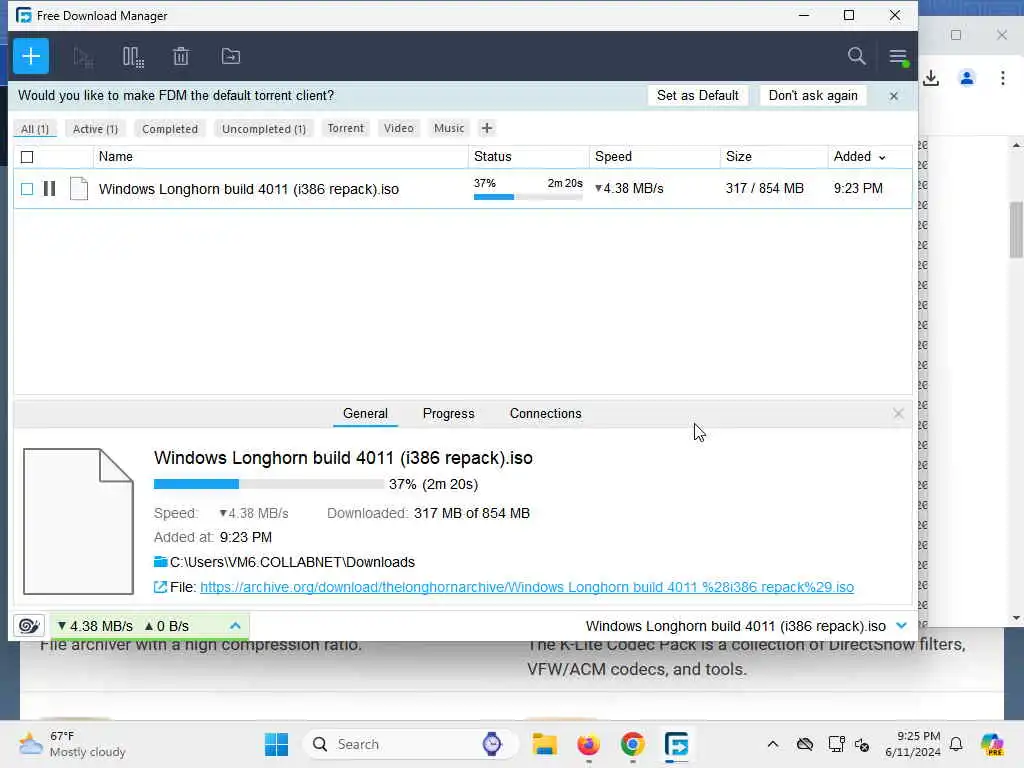Open the C:\Users\VM6.COLLABNET\Downloads folder path
Viewport: 1024px width, 768px height.
point(292,562)
